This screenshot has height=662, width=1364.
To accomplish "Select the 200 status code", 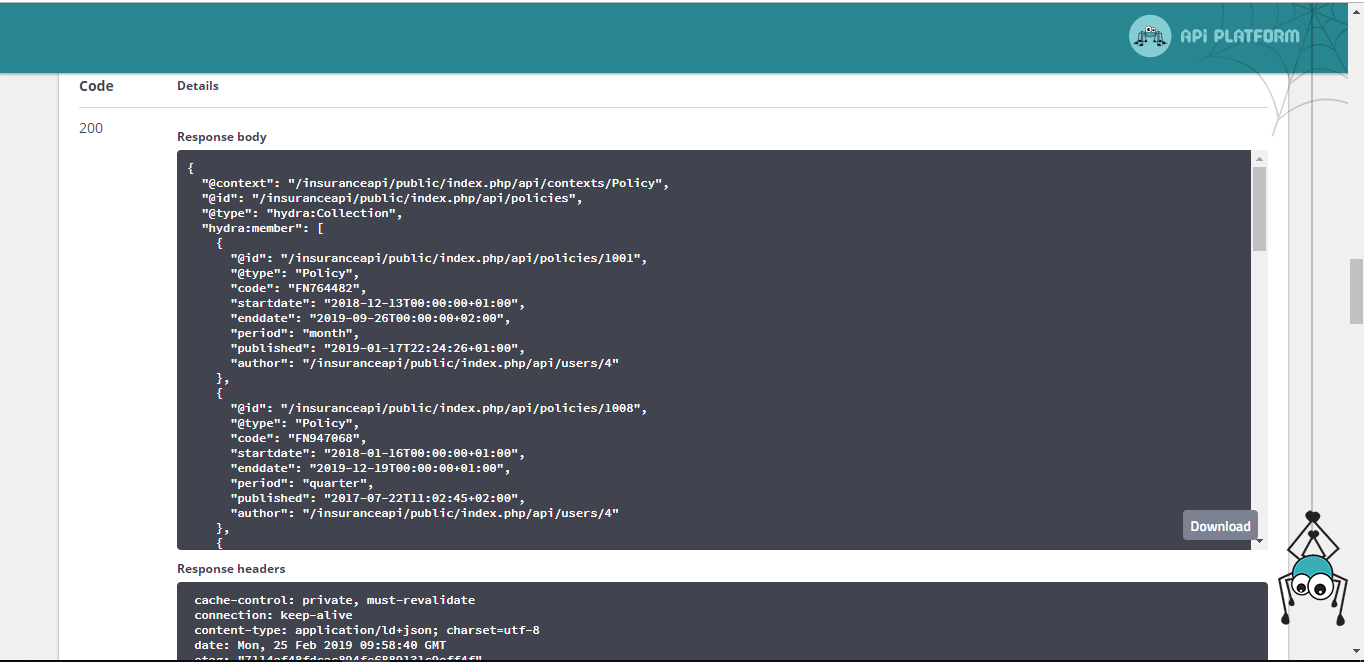I will click(90, 128).
